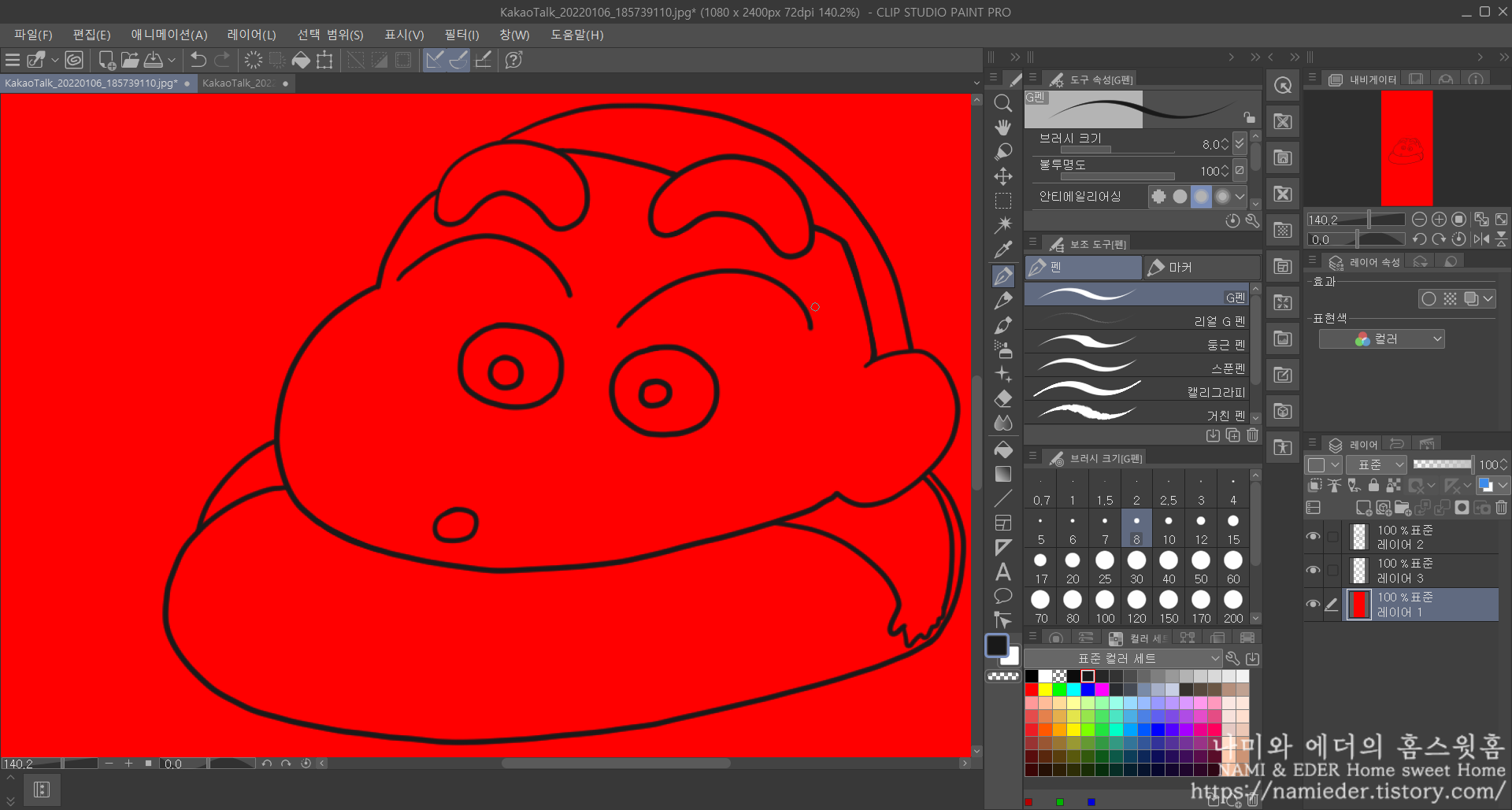The height and width of the screenshot is (810, 1512).
Task: Select the Text tool
Action: tap(1002, 571)
